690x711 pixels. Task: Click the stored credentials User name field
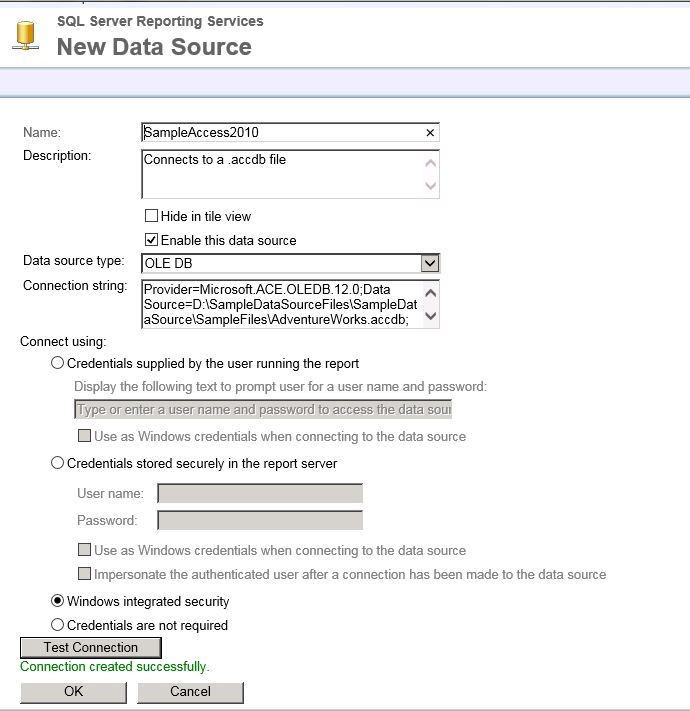[x=260, y=493]
